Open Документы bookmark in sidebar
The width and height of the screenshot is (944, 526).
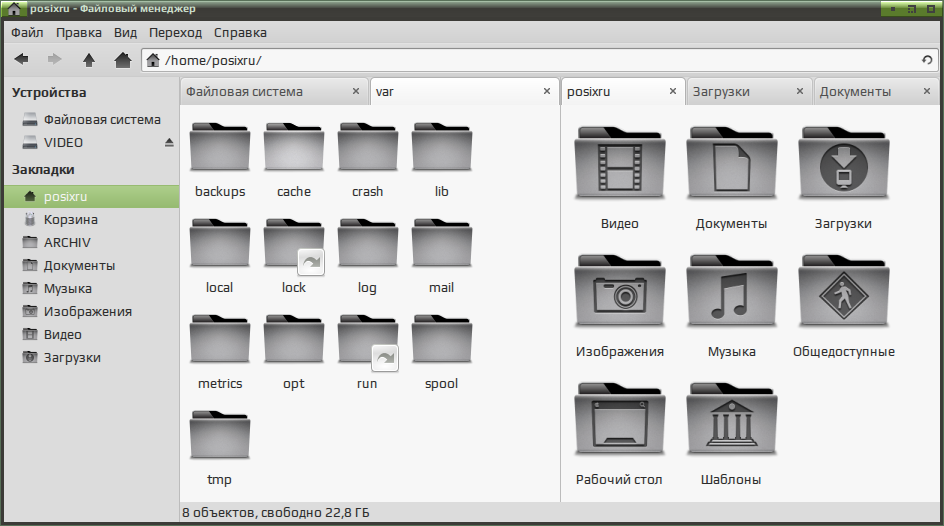click(92, 265)
